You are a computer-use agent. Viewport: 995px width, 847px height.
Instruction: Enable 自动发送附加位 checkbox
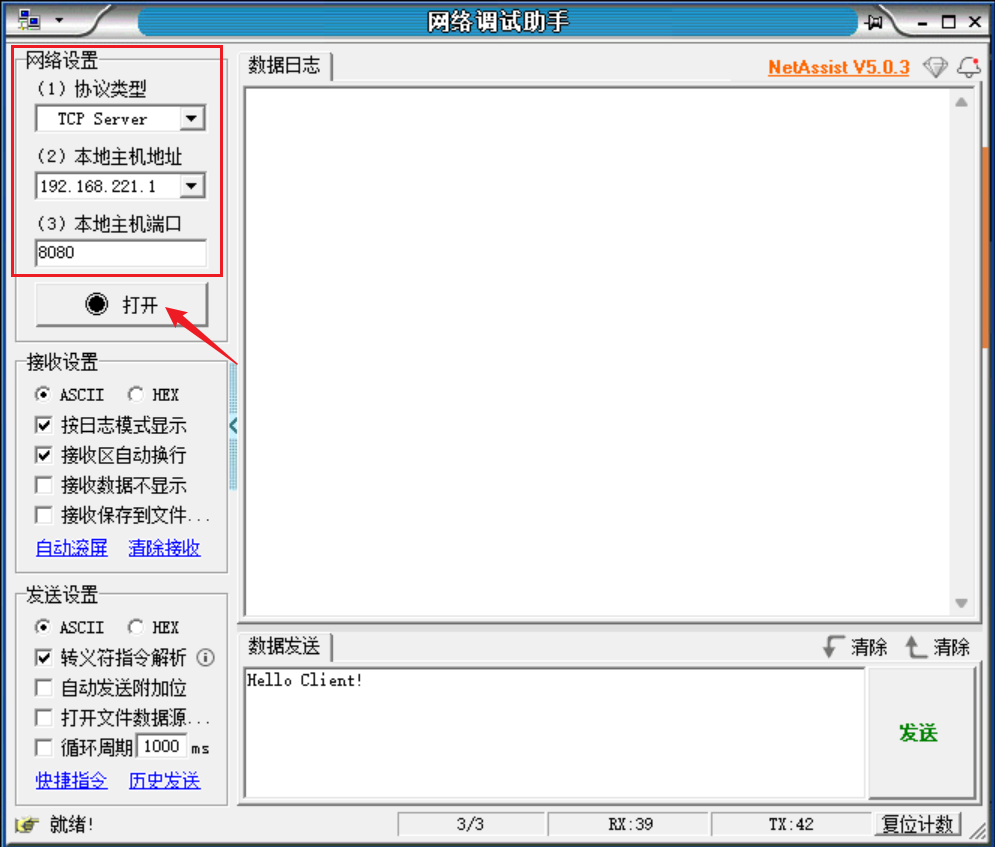click(44, 688)
